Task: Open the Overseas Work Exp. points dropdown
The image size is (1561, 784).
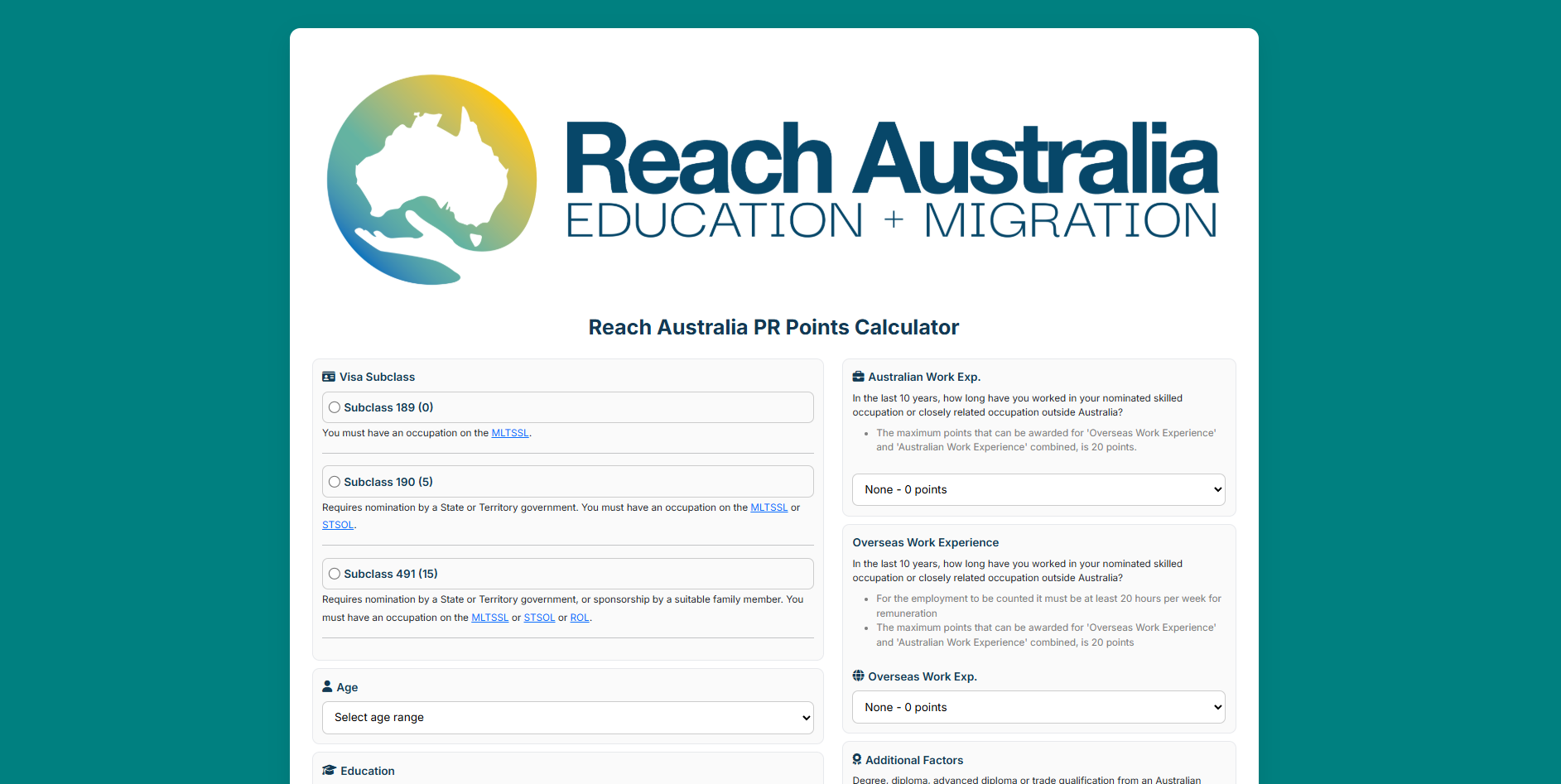Action: point(1038,707)
